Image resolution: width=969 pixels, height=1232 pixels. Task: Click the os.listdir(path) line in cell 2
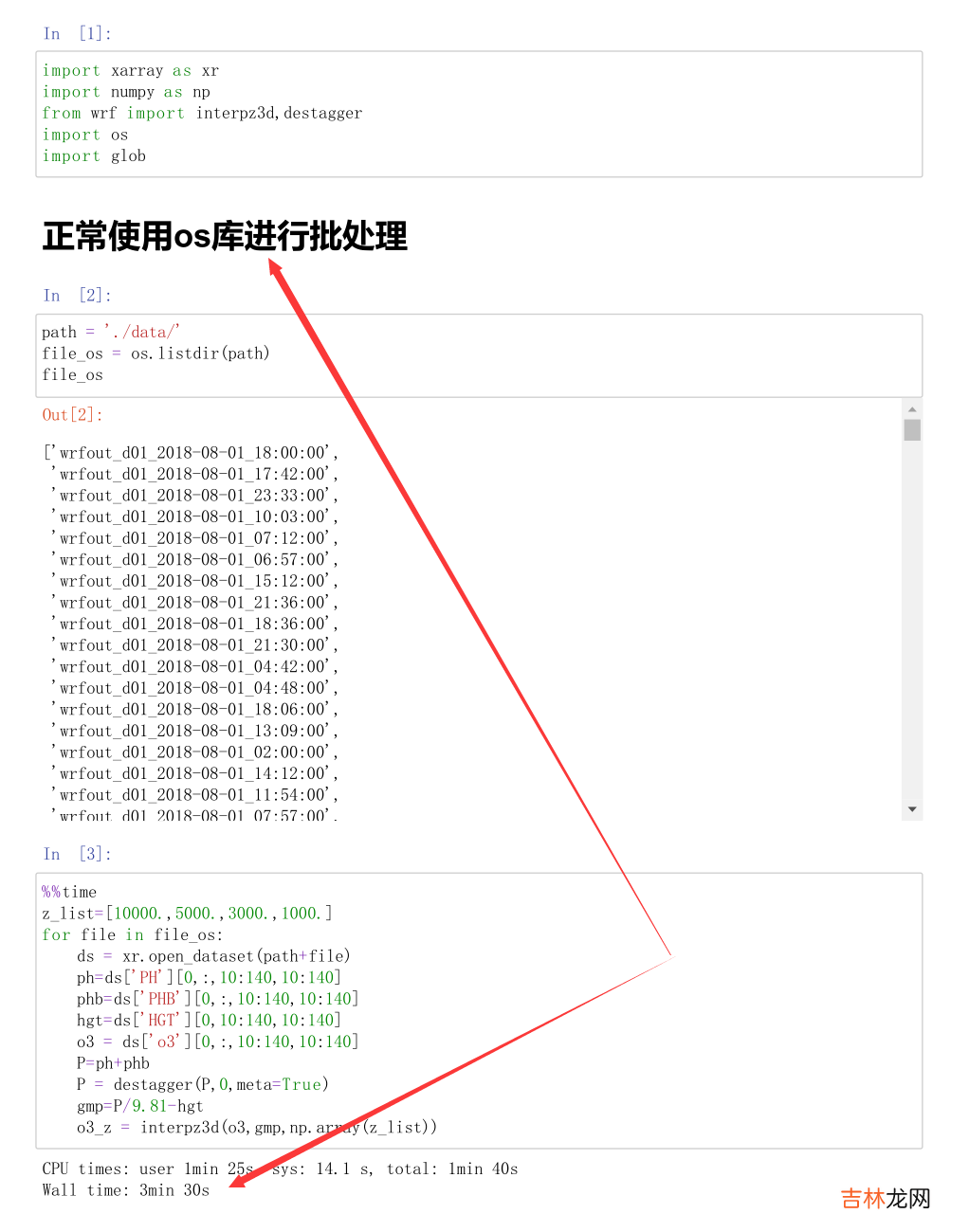click(156, 353)
